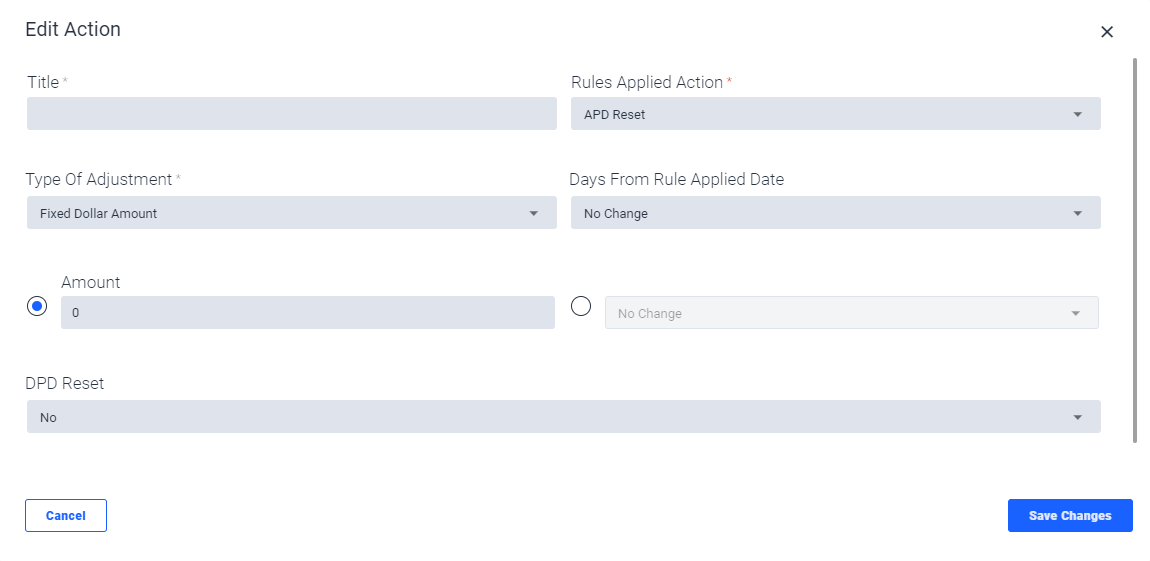The image size is (1150, 561).
Task: Open the APD Reset dropdown
Action: [835, 114]
